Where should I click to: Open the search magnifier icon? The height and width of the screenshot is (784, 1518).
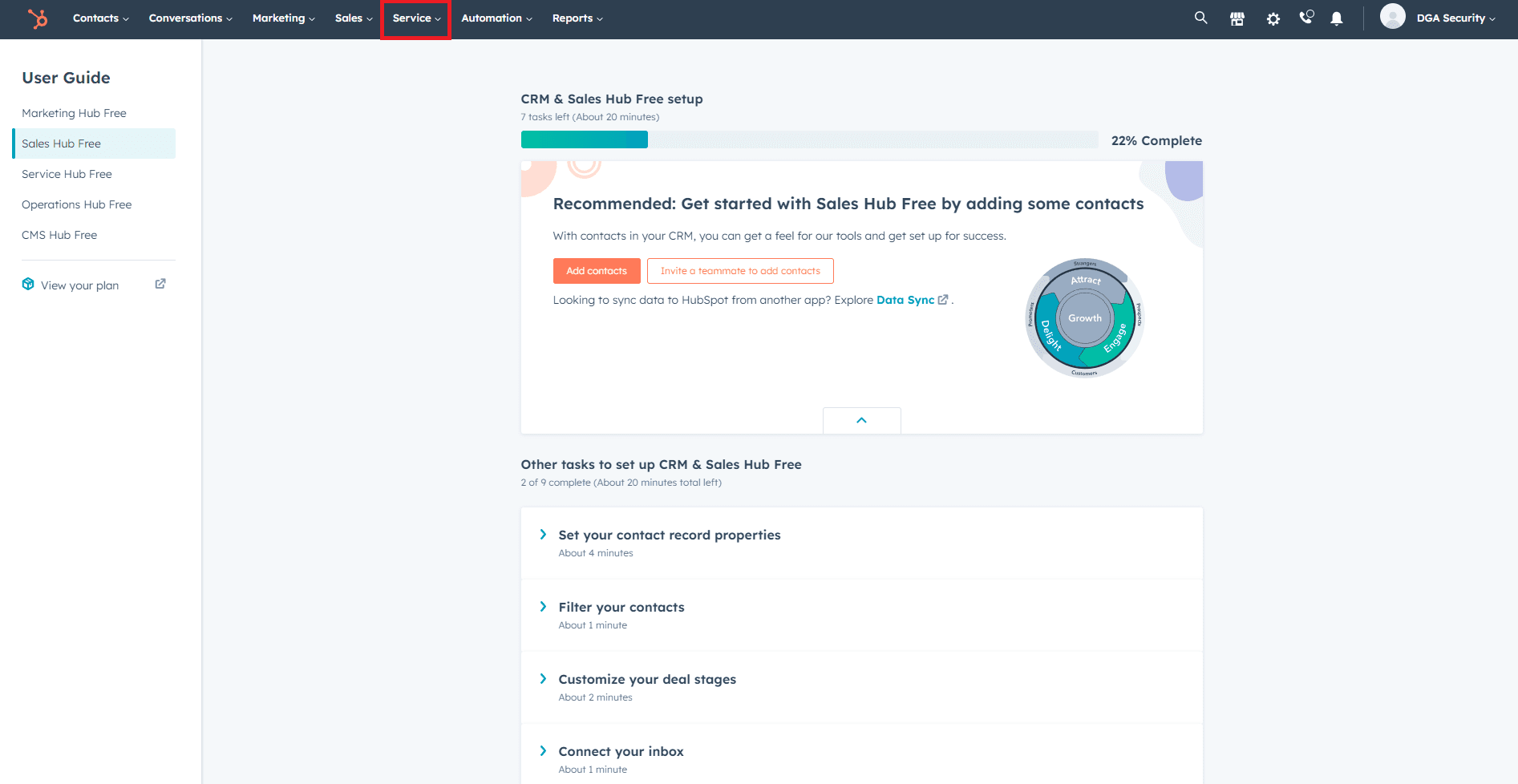[1200, 18]
